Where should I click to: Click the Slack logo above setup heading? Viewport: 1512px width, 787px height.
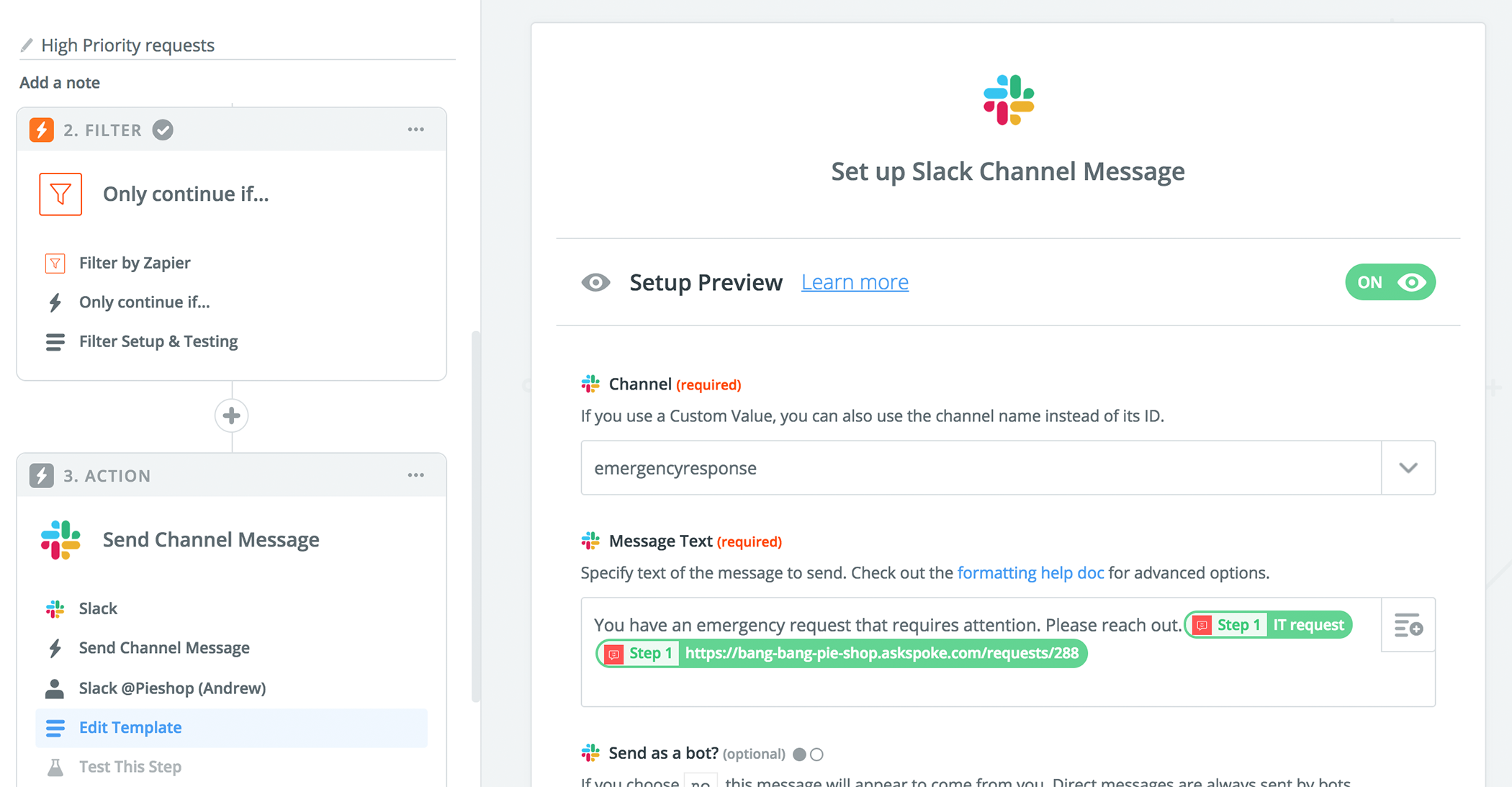(x=1009, y=100)
